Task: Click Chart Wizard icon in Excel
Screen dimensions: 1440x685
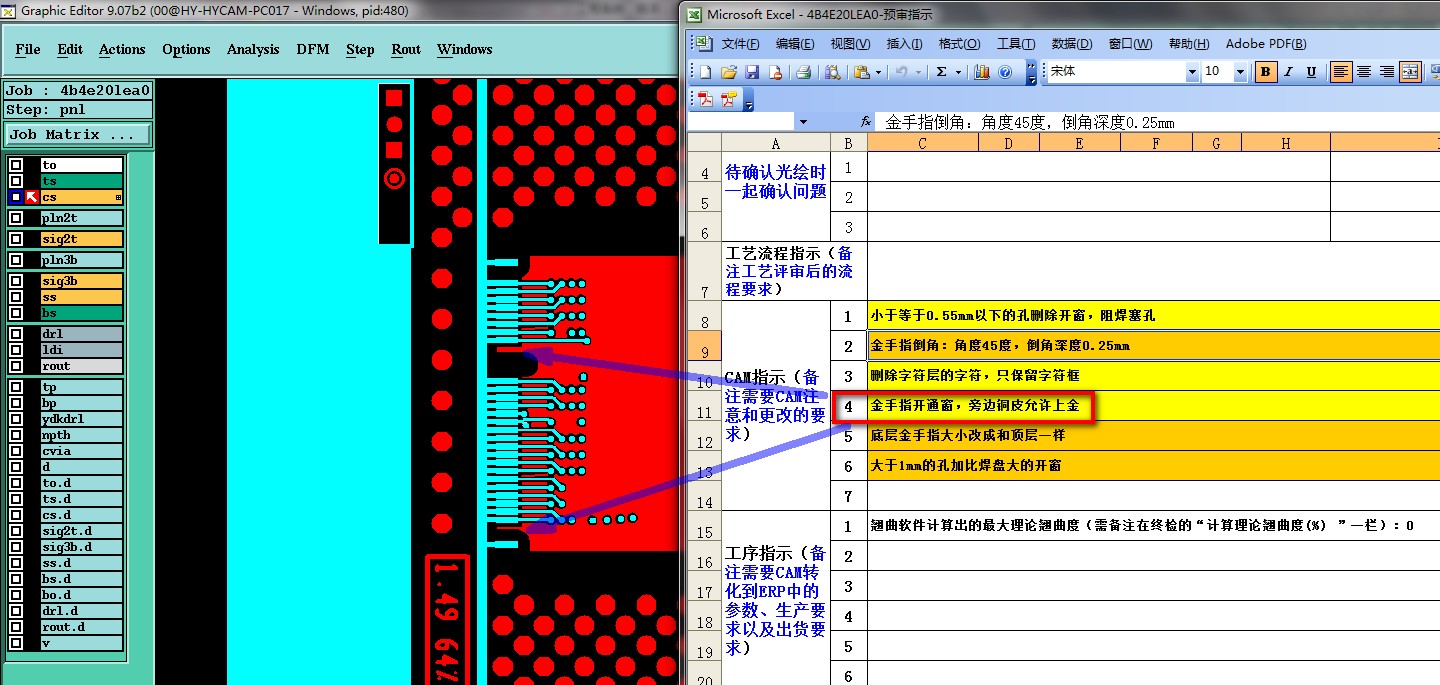Action: [x=981, y=72]
